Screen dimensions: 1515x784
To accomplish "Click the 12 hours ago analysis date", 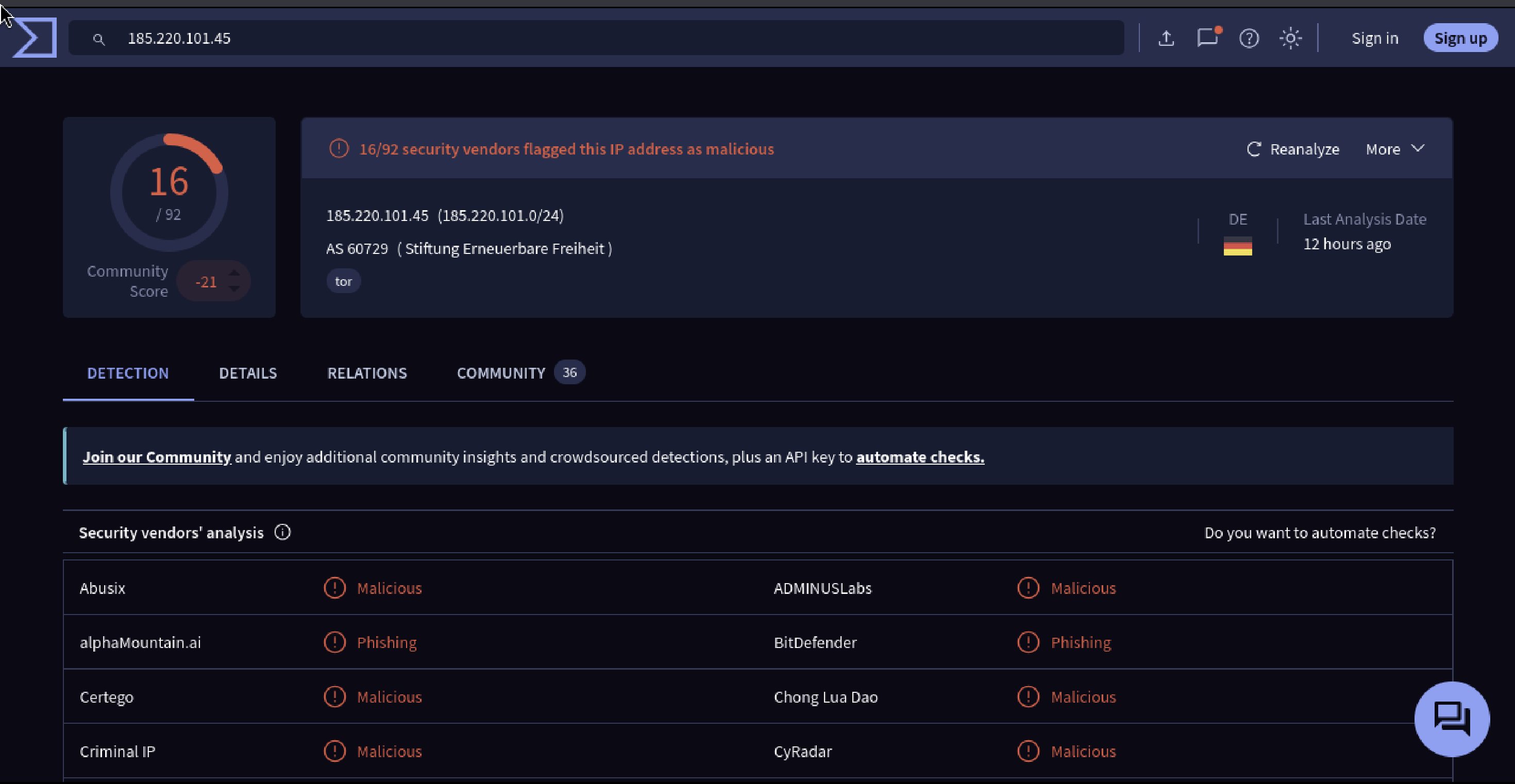I will click(x=1347, y=244).
